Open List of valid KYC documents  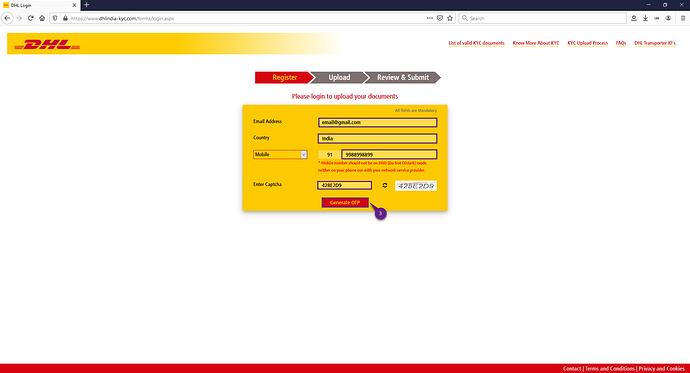pos(476,43)
